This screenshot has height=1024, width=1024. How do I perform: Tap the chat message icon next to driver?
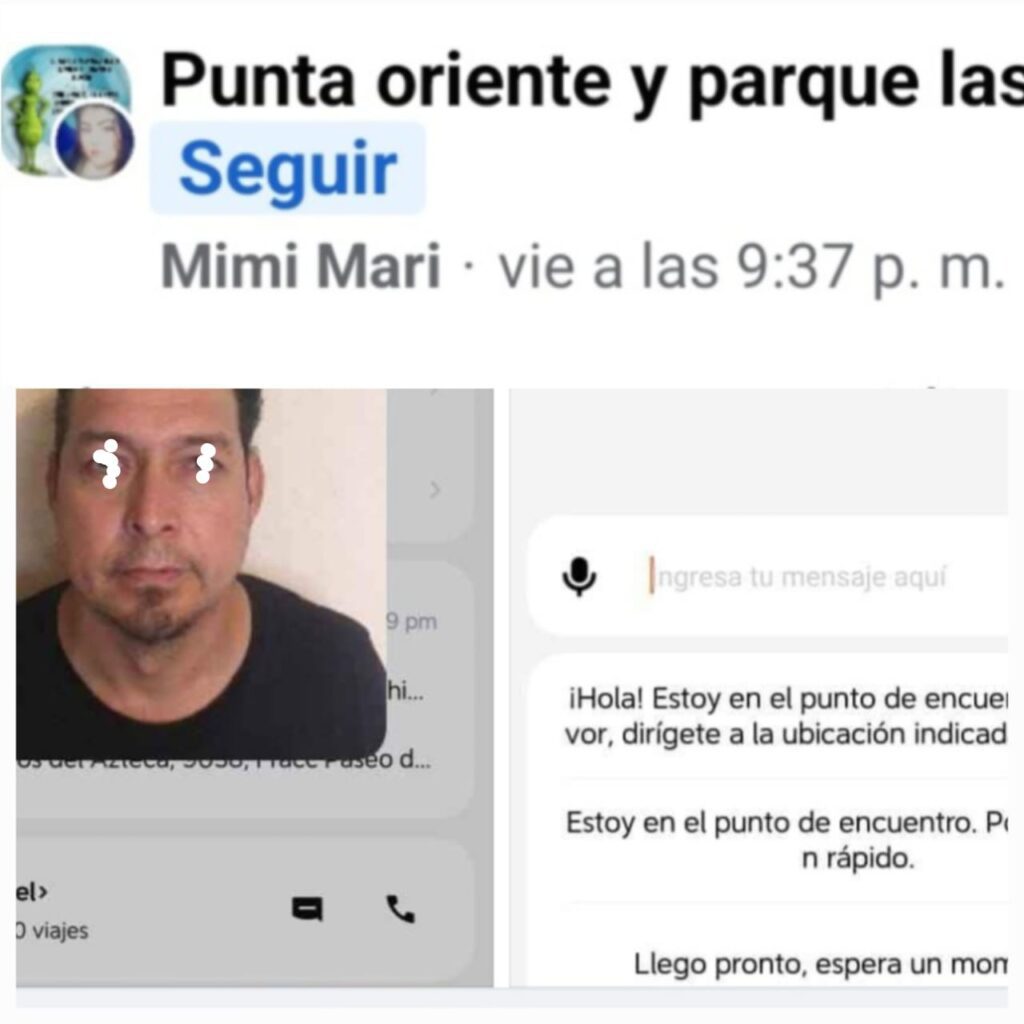pyautogui.click(x=307, y=908)
